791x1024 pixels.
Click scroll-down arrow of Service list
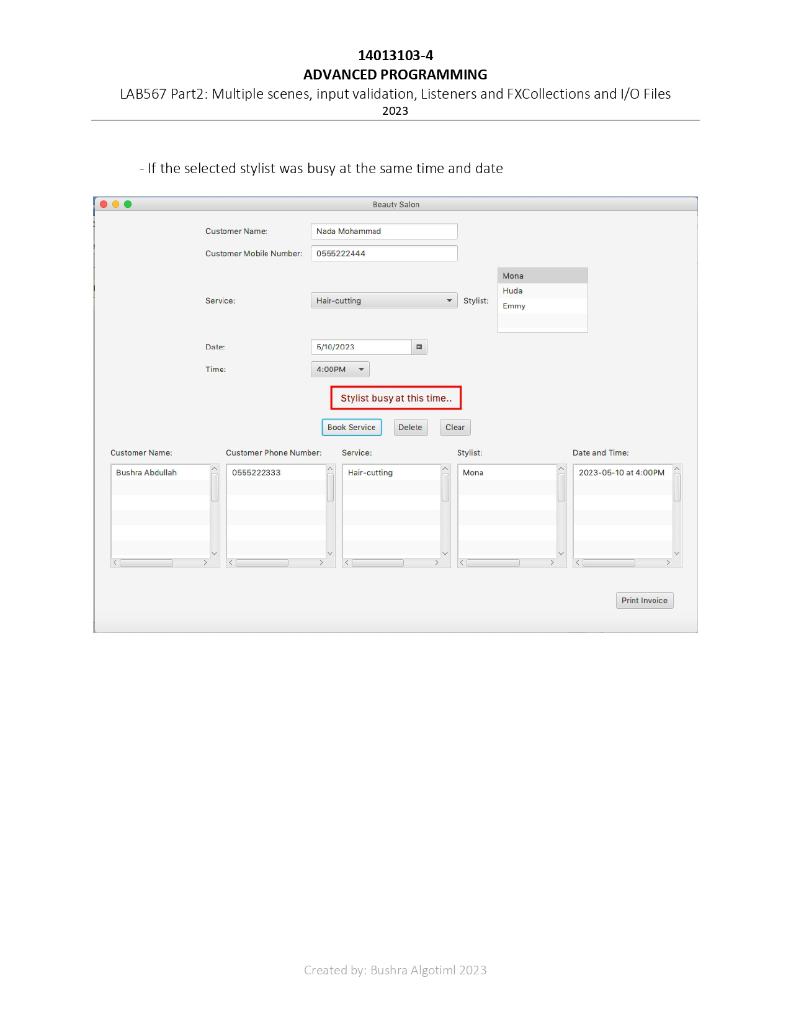pos(445,553)
